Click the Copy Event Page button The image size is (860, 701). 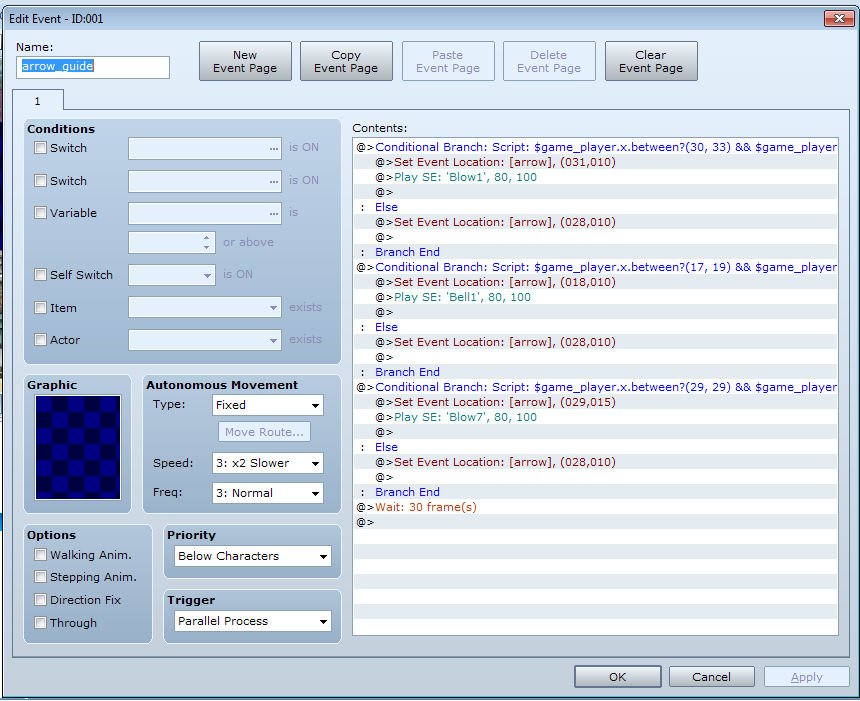(346, 61)
